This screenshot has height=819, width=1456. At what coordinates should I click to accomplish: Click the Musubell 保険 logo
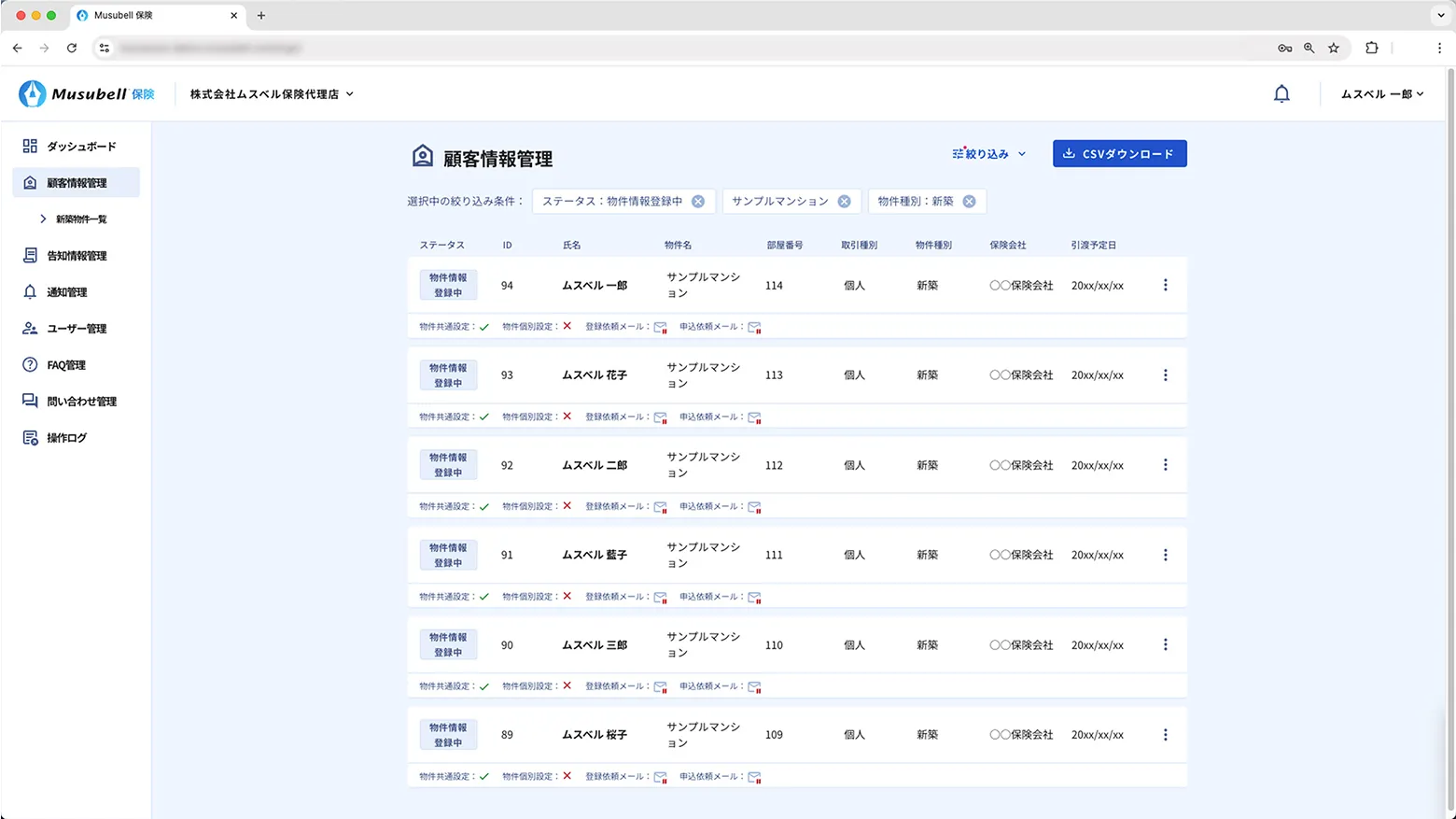coord(86,93)
